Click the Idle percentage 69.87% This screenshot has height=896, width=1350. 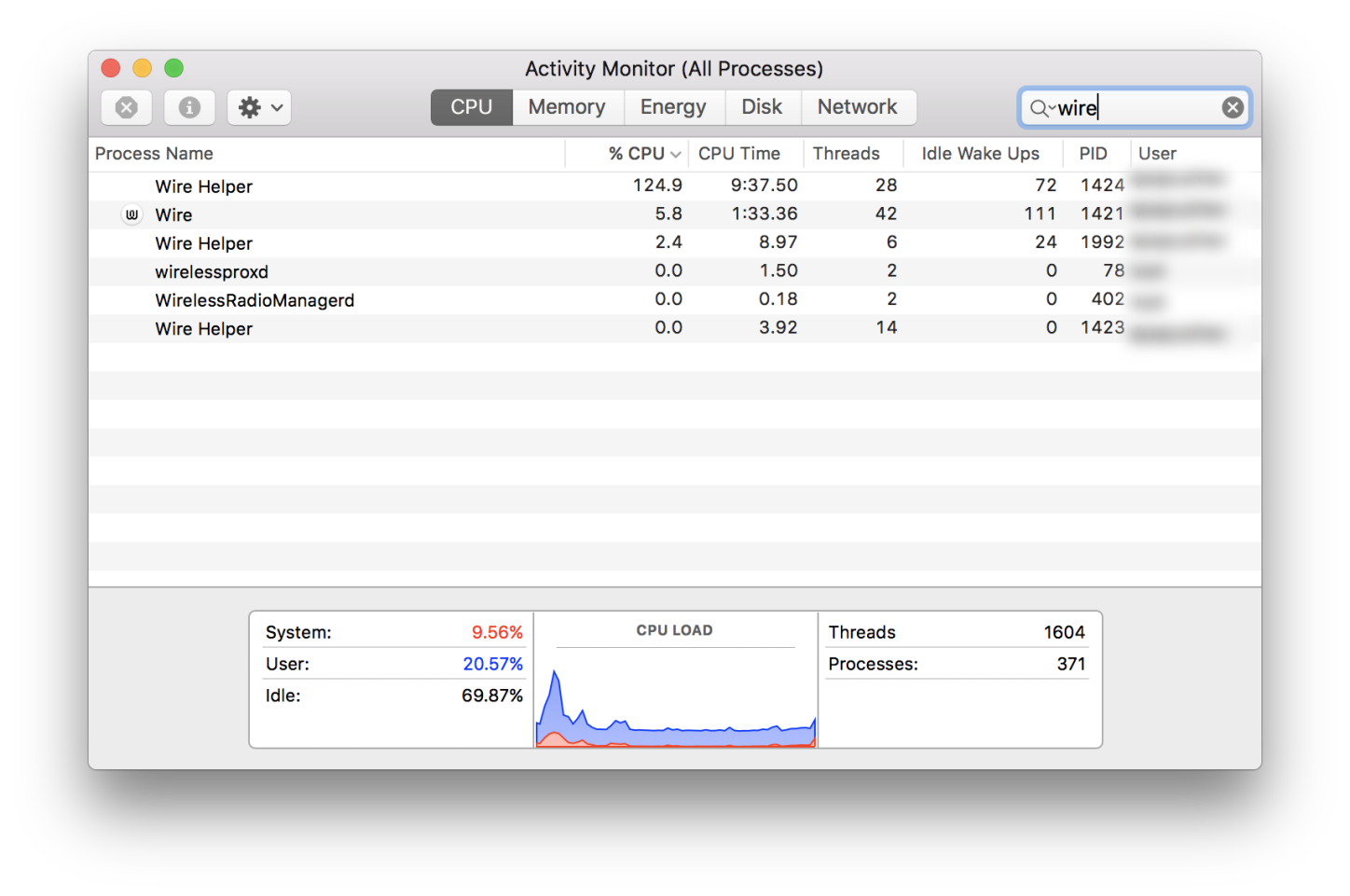pyautogui.click(x=492, y=696)
